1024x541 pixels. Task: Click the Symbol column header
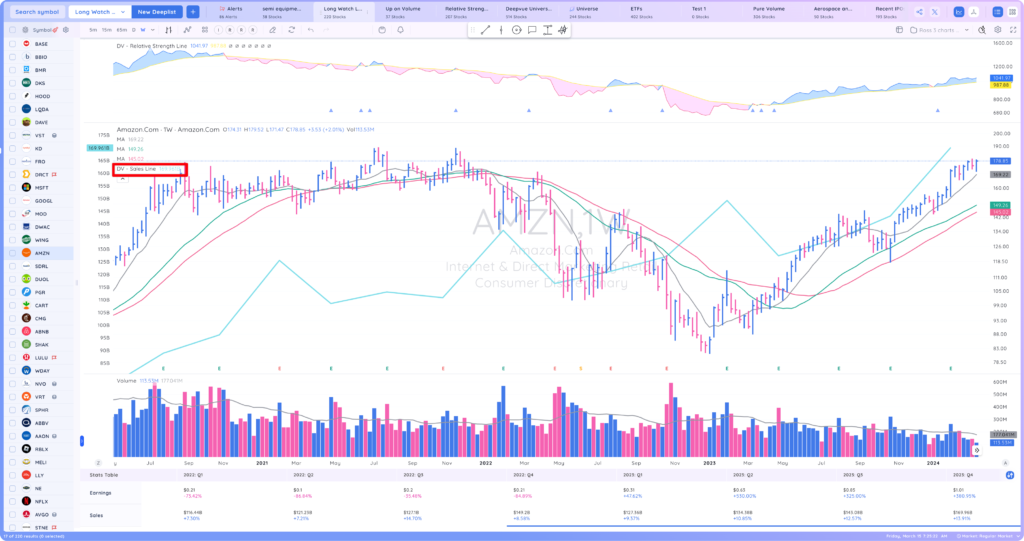(x=42, y=30)
